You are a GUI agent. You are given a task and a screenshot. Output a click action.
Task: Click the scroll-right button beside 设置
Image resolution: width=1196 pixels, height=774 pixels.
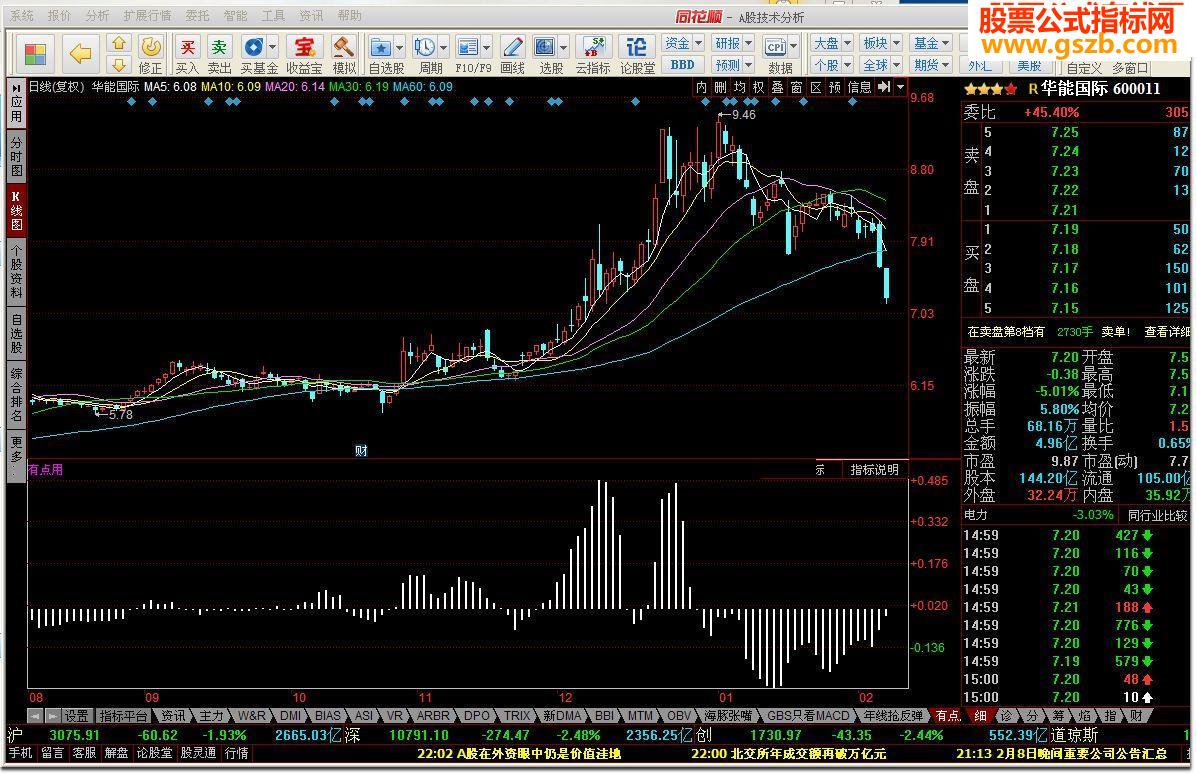click(x=52, y=716)
